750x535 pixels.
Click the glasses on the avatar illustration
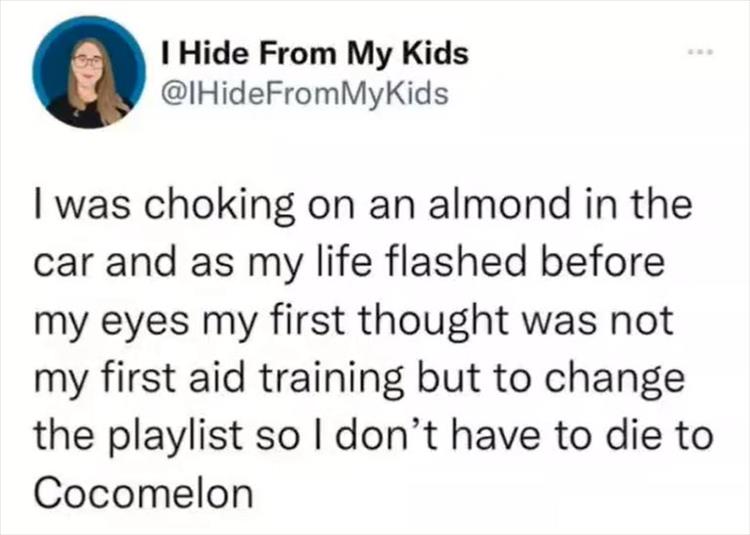tap(87, 62)
